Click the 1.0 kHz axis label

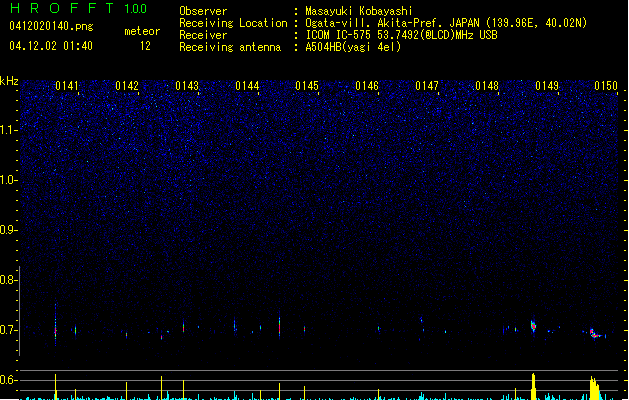point(9,180)
